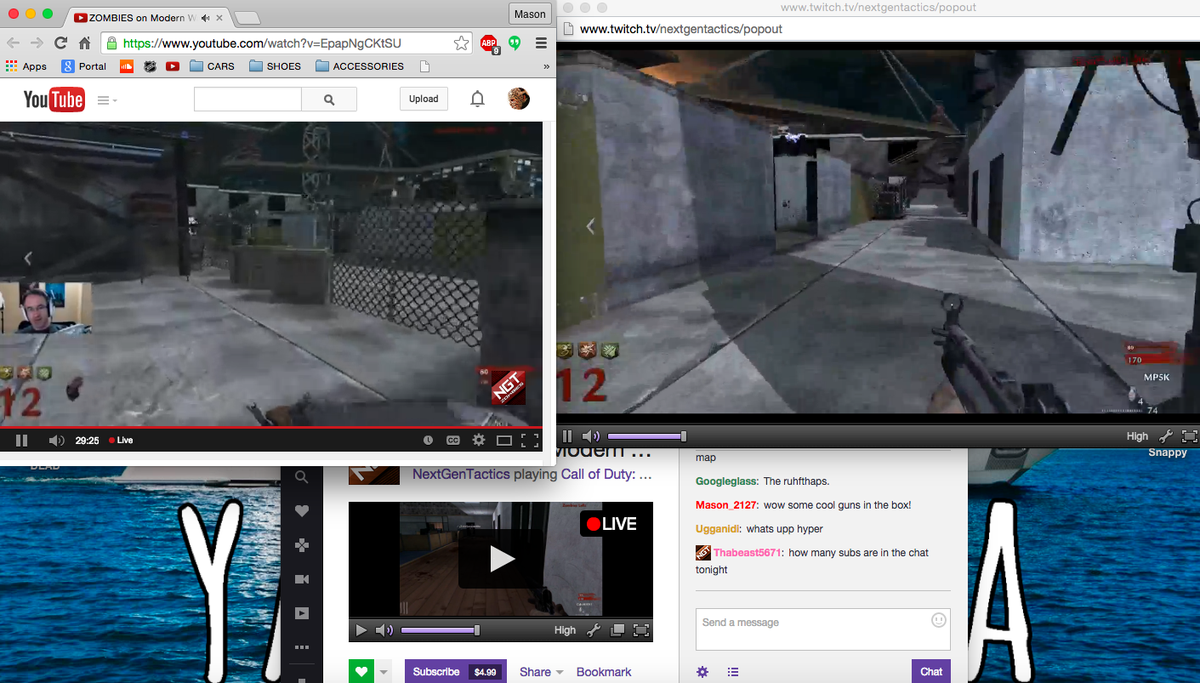Change popout quality from High
This screenshot has width=1200, height=683.
[x=1137, y=436]
